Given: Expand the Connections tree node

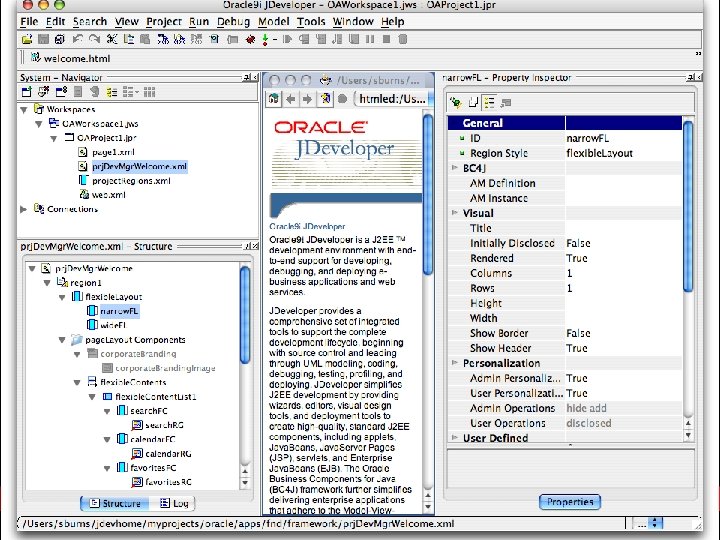Looking at the screenshot, I should [x=23, y=209].
